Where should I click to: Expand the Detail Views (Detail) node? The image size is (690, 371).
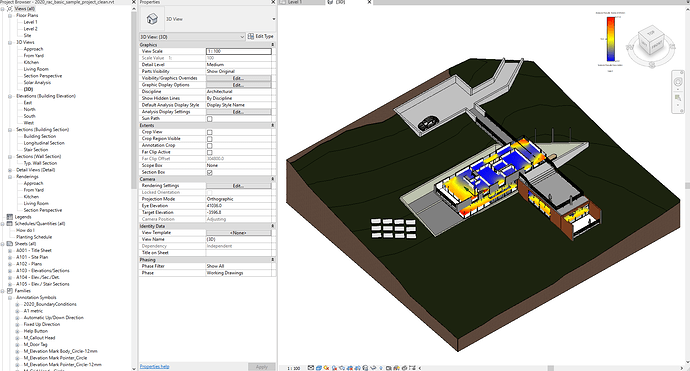coord(10,170)
